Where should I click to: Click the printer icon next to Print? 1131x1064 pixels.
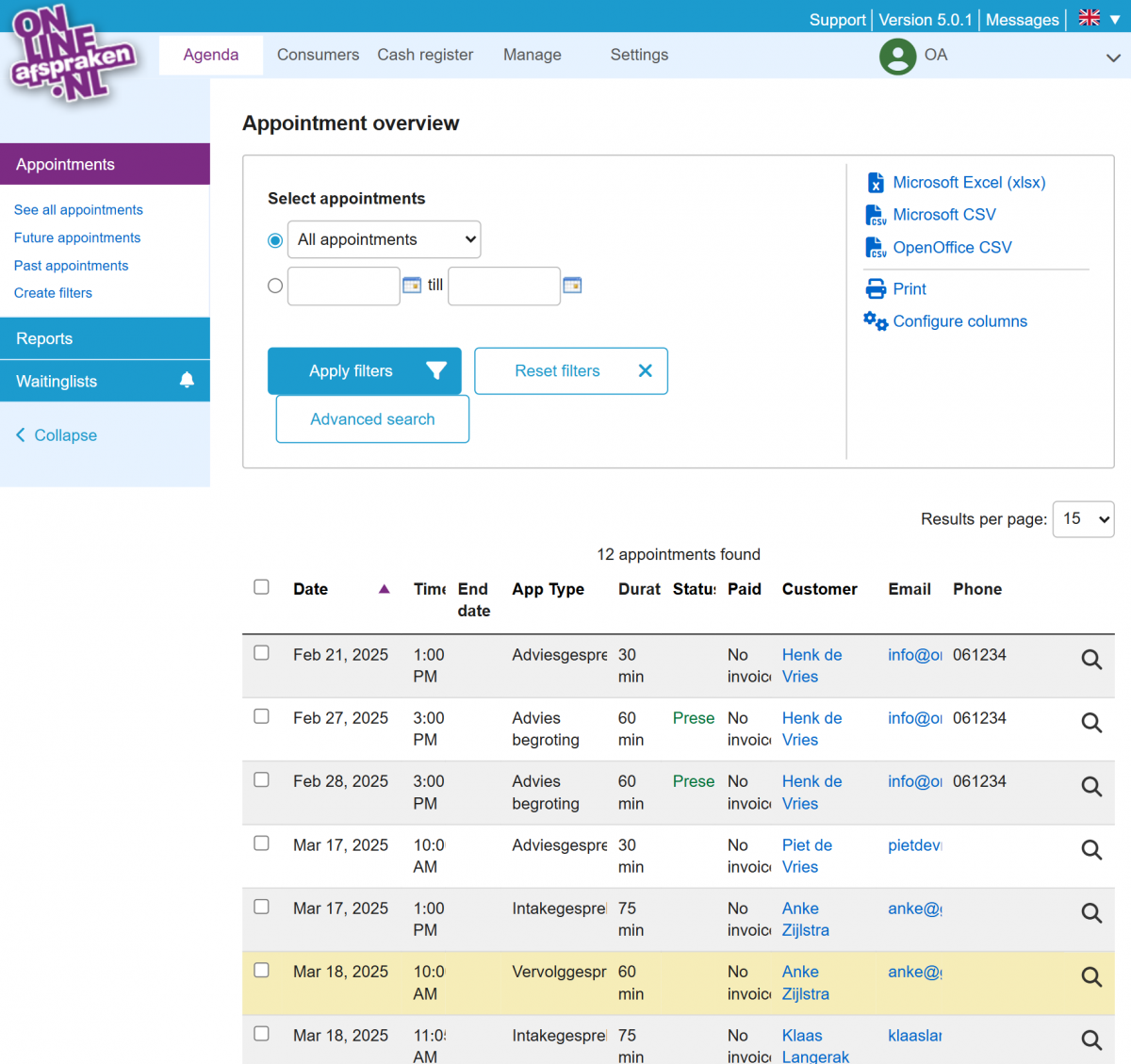(x=876, y=289)
